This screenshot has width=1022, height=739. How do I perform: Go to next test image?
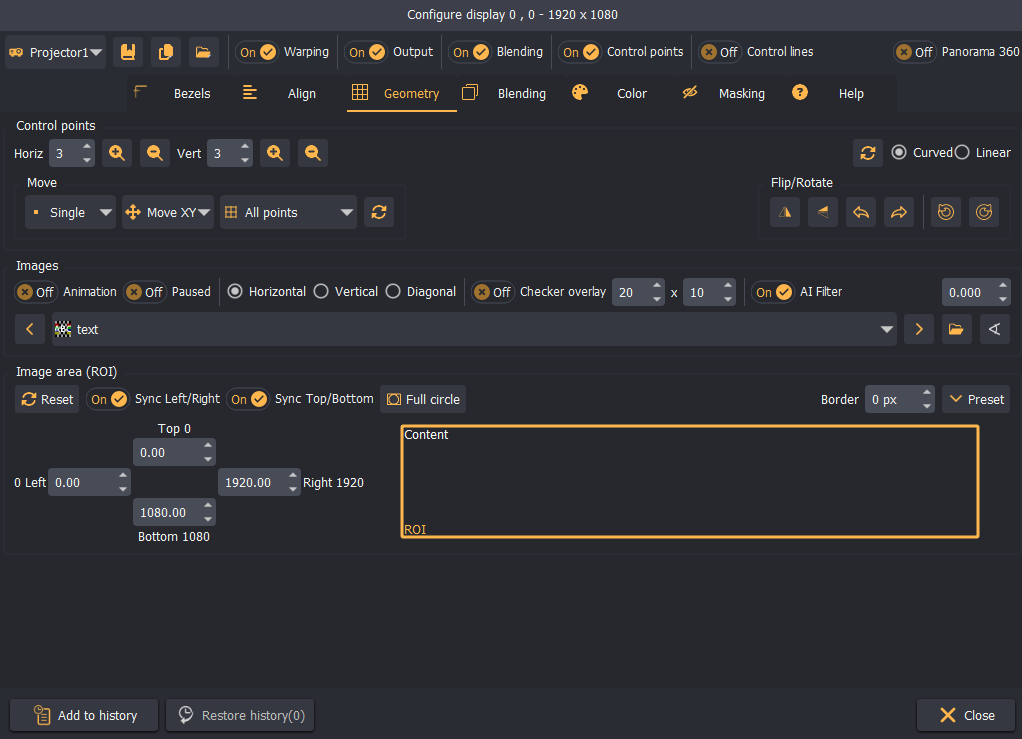tap(919, 329)
